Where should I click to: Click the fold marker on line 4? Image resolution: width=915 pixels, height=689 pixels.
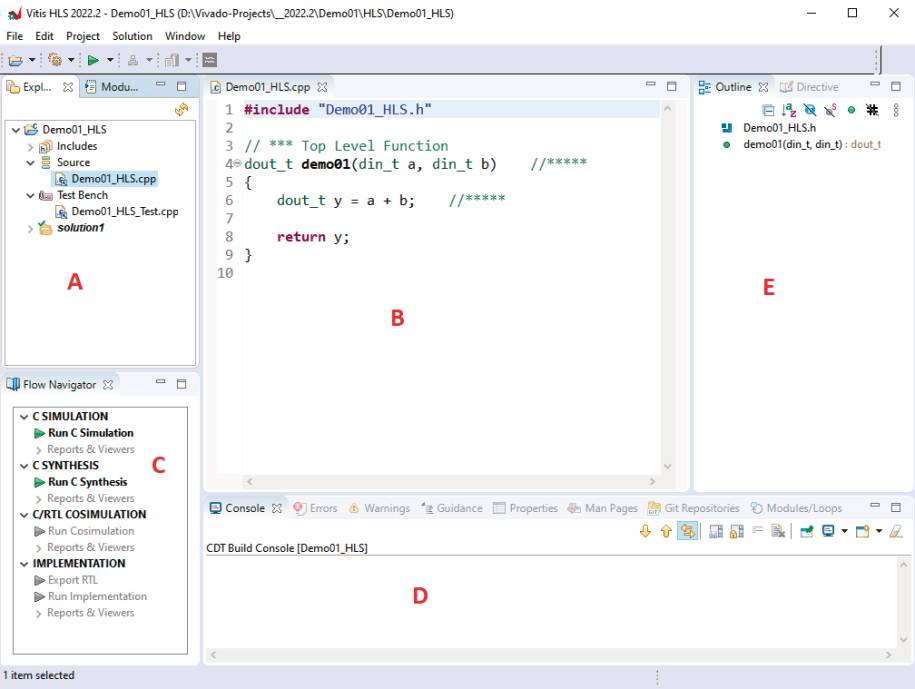tap(238, 163)
